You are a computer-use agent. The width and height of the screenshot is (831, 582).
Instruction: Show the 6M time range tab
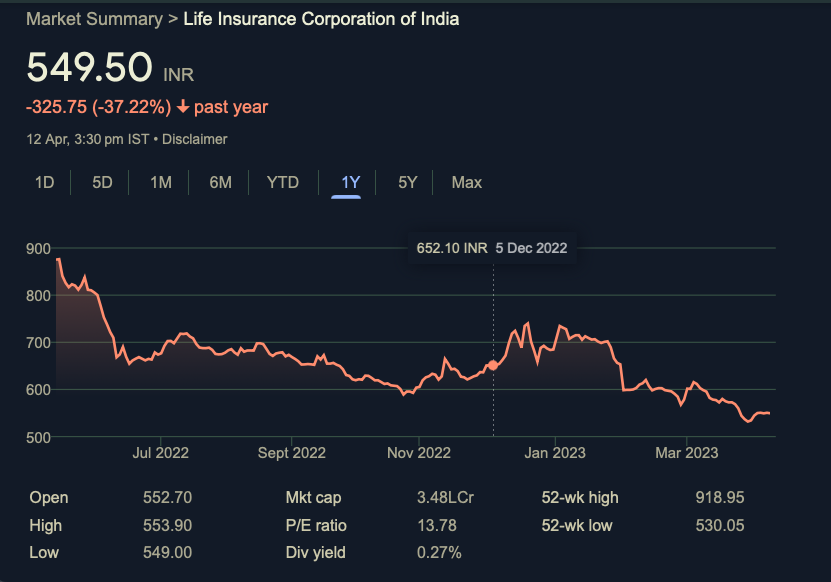tap(220, 182)
